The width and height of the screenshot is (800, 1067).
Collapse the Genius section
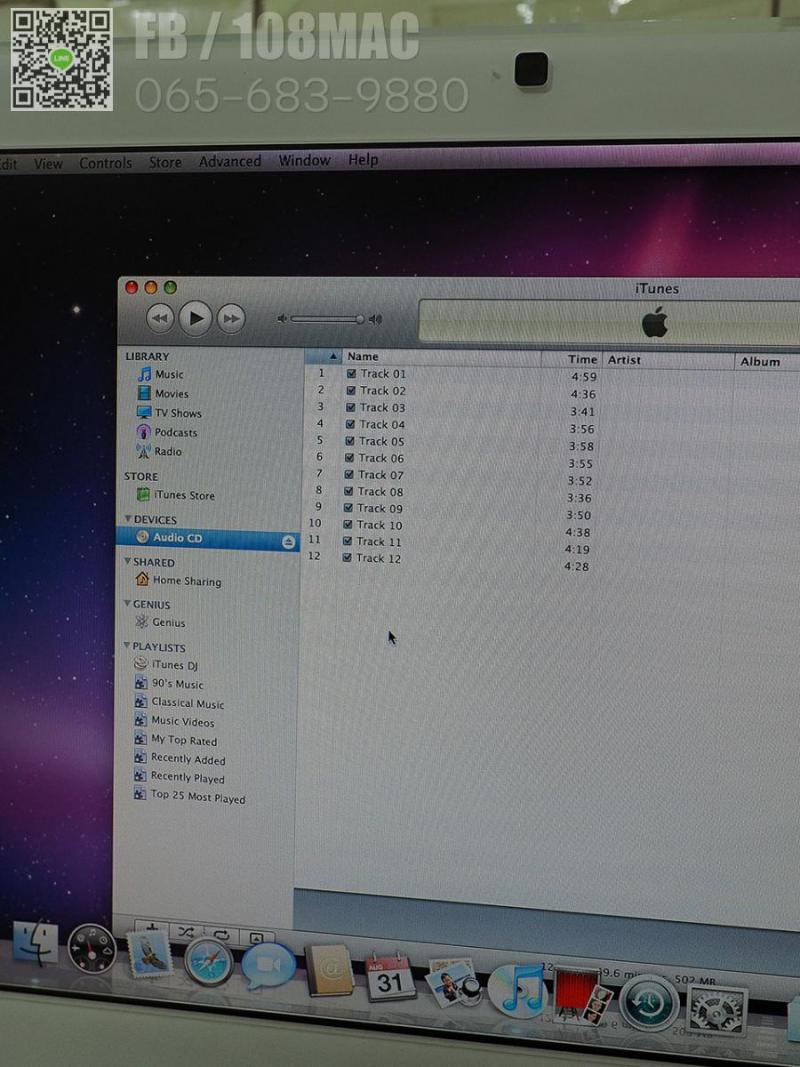pyautogui.click(x=127, y=604)
